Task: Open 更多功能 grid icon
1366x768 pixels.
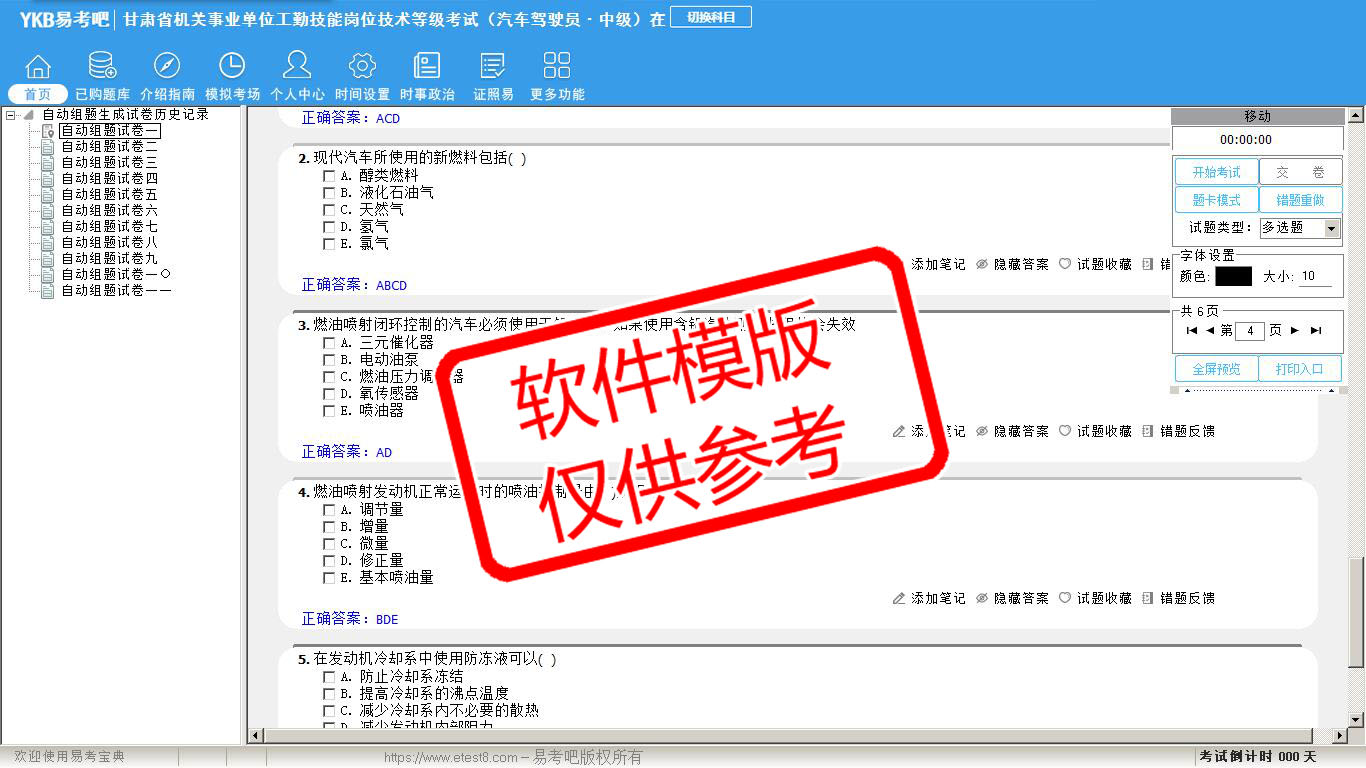Action: [557, 67]
